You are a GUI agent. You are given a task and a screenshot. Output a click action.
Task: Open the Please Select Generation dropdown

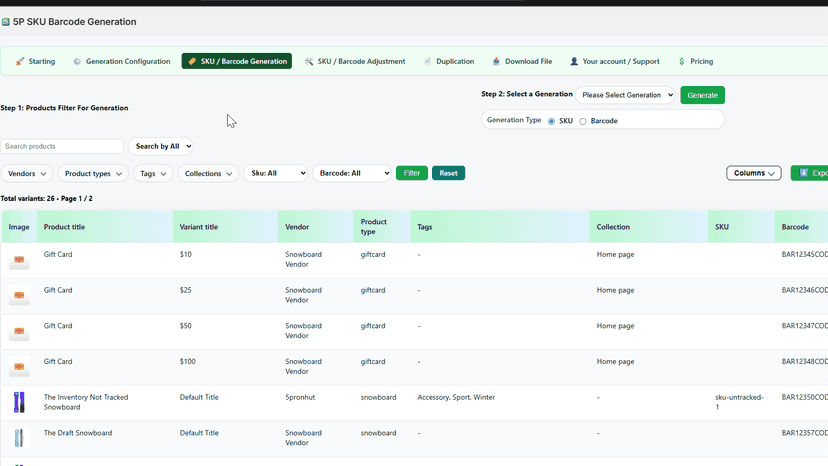tap(625, 95)
